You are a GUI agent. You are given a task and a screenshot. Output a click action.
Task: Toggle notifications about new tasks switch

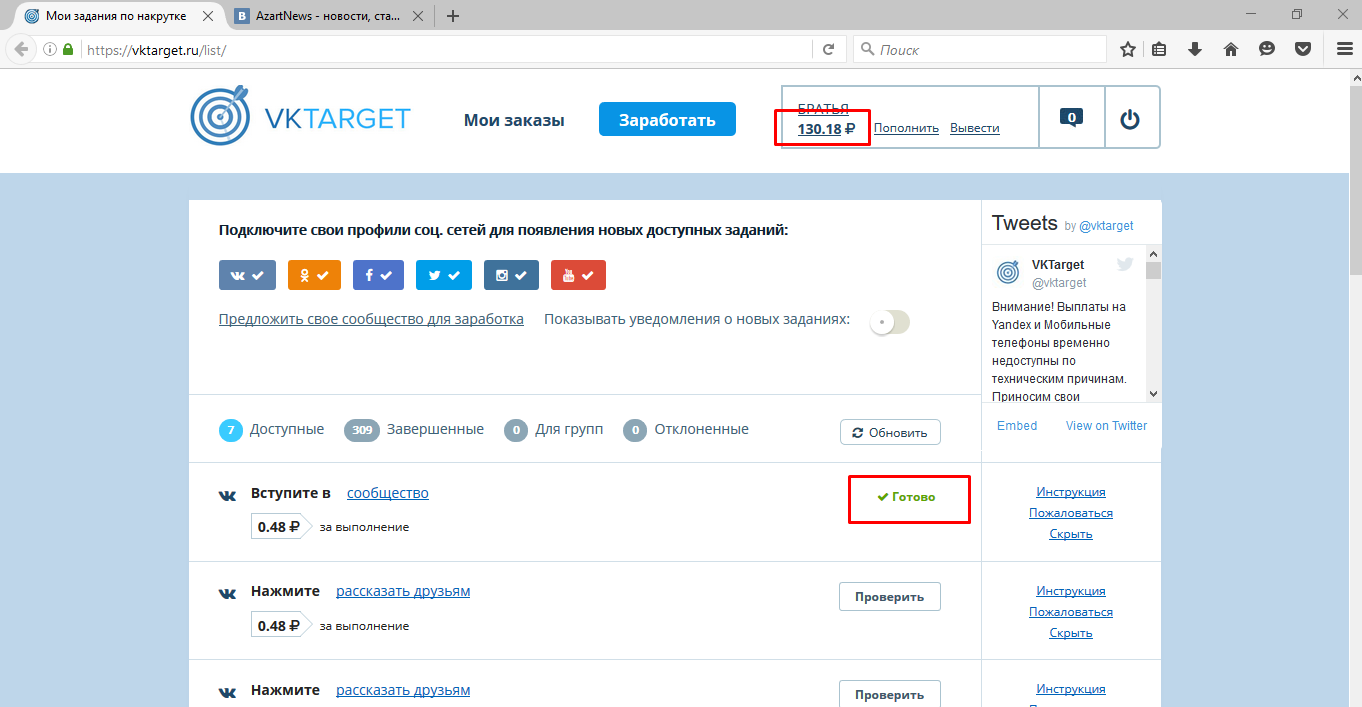(889, 322)
